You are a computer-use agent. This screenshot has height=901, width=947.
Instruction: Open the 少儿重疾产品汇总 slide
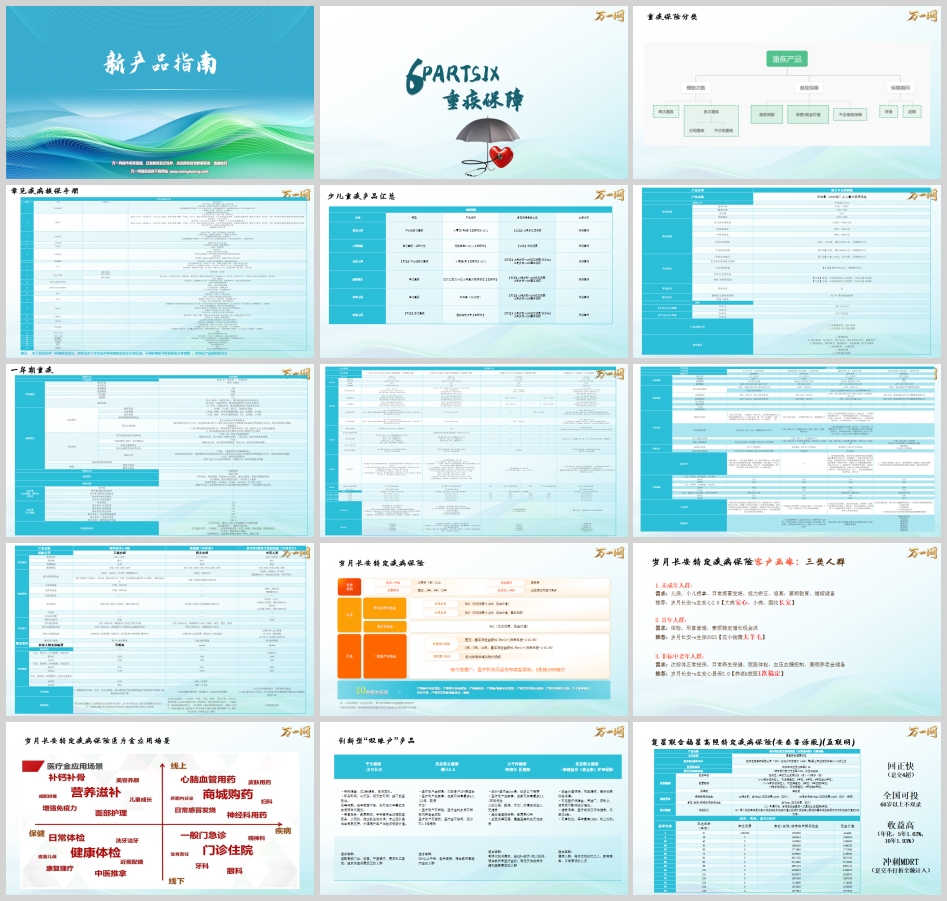pyautogui.click(x=472, y=270)
